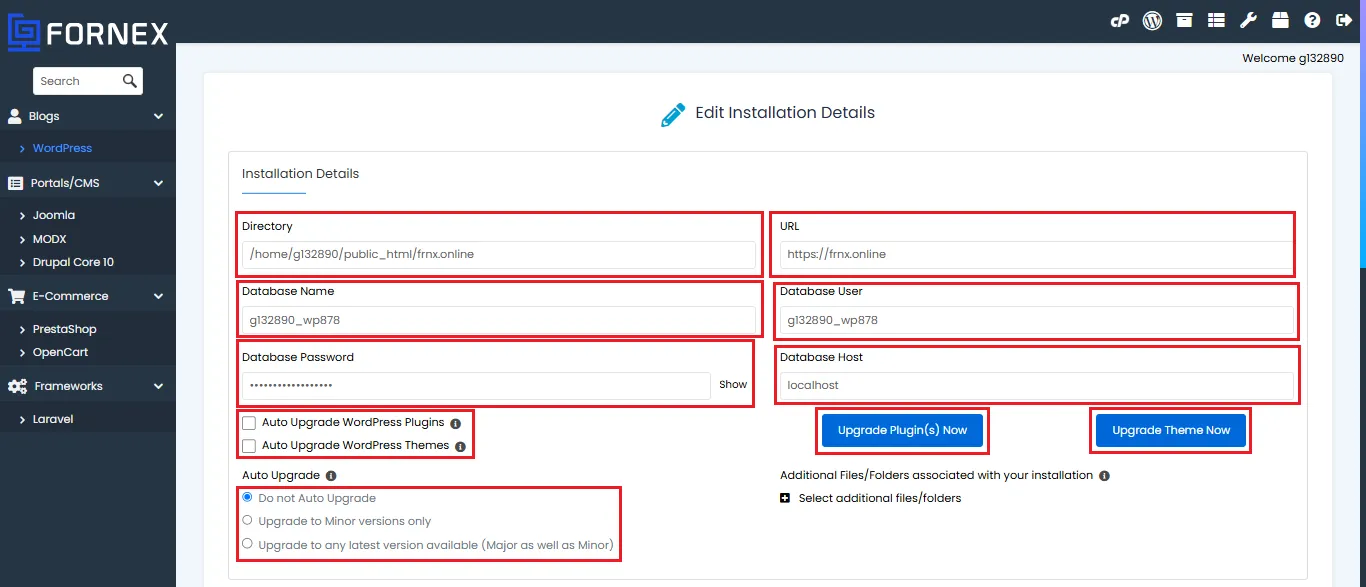Click the Welcome g132890 text
This screenshot has width=1366, height=587.
pyautogui.click(x=1293, y=58)
